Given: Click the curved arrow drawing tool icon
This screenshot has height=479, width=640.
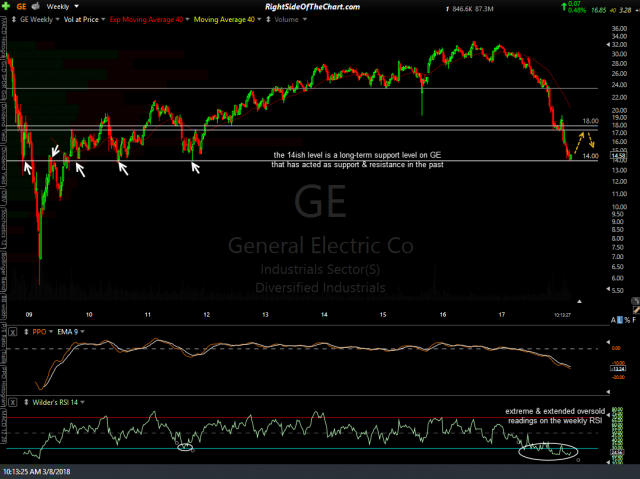Looking at the screenshot, I should coord(636,301).
